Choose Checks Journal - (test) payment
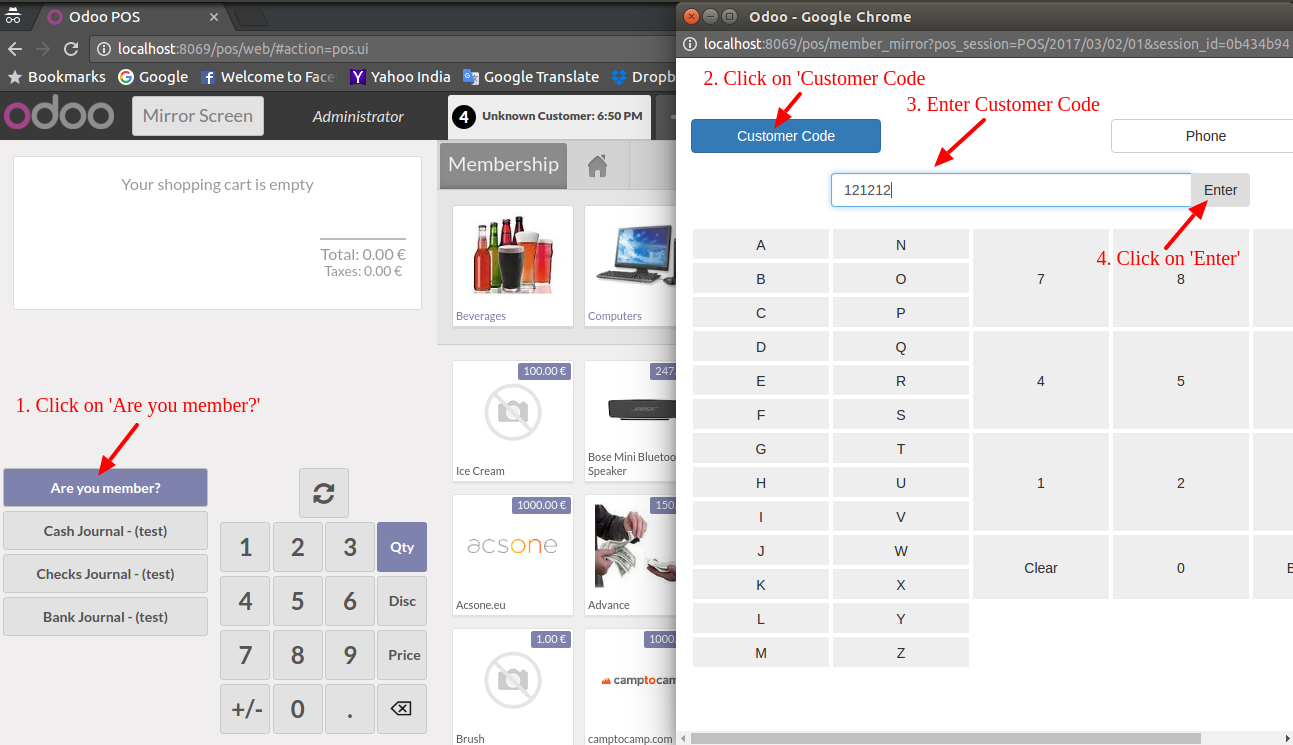Screen dimensions: 1293x745 coord(106,574)
